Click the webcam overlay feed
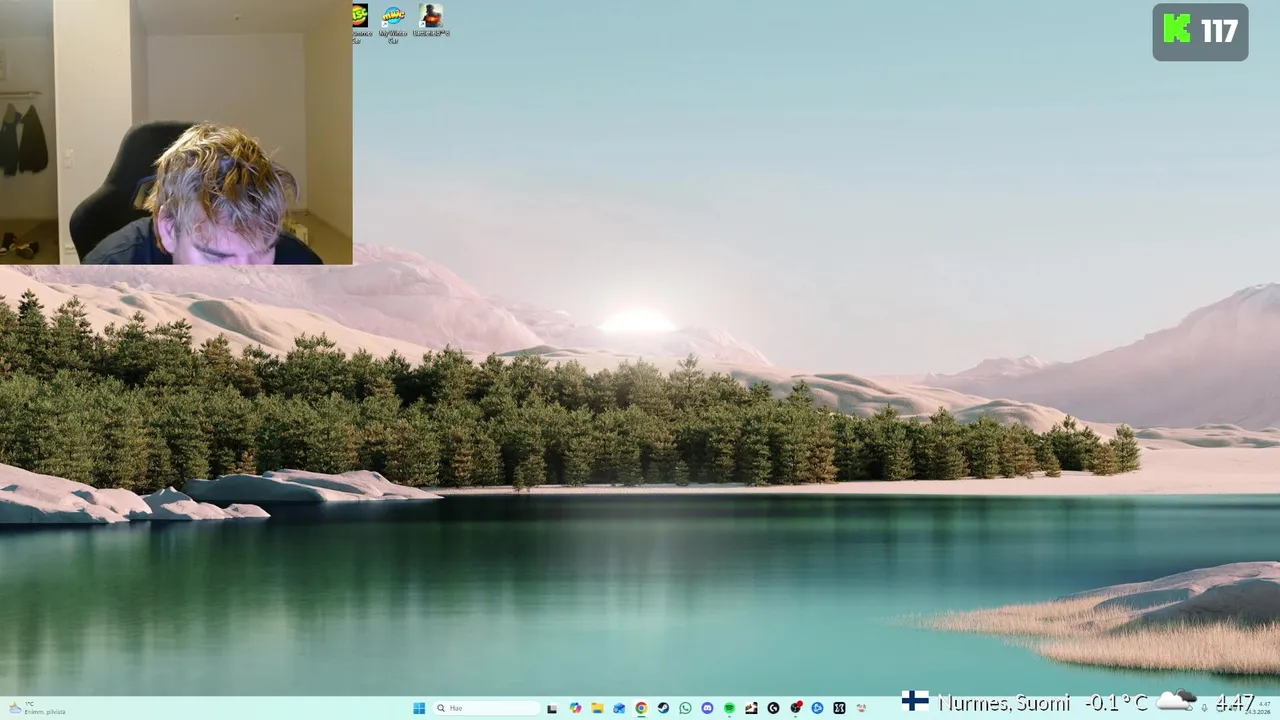Screen dimensions: 1280x720 pos(176,132)
